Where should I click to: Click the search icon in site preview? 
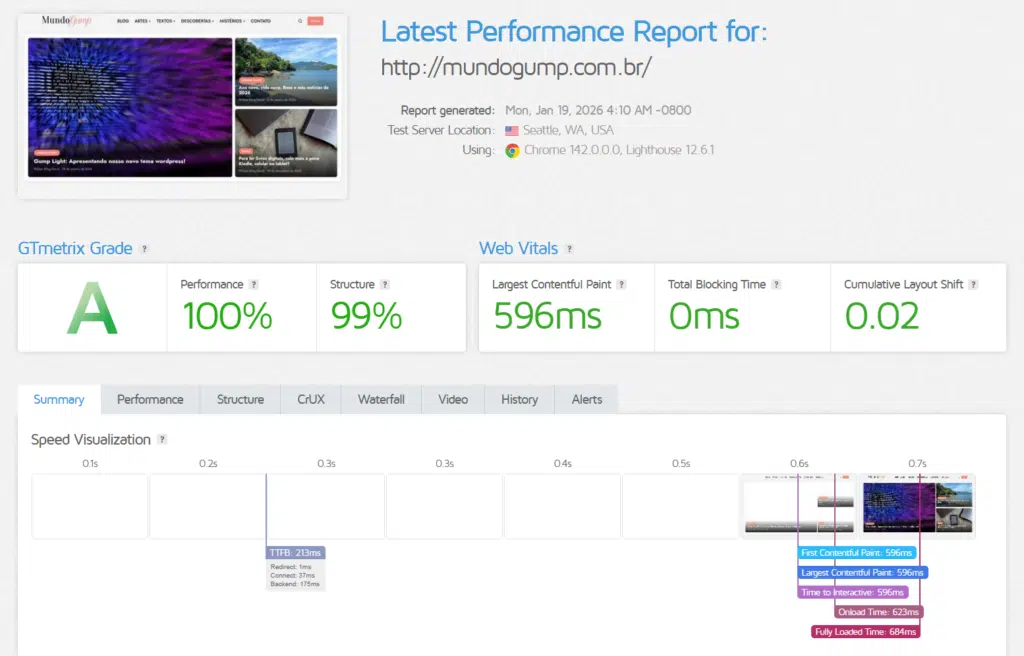(x=300, y=21)
